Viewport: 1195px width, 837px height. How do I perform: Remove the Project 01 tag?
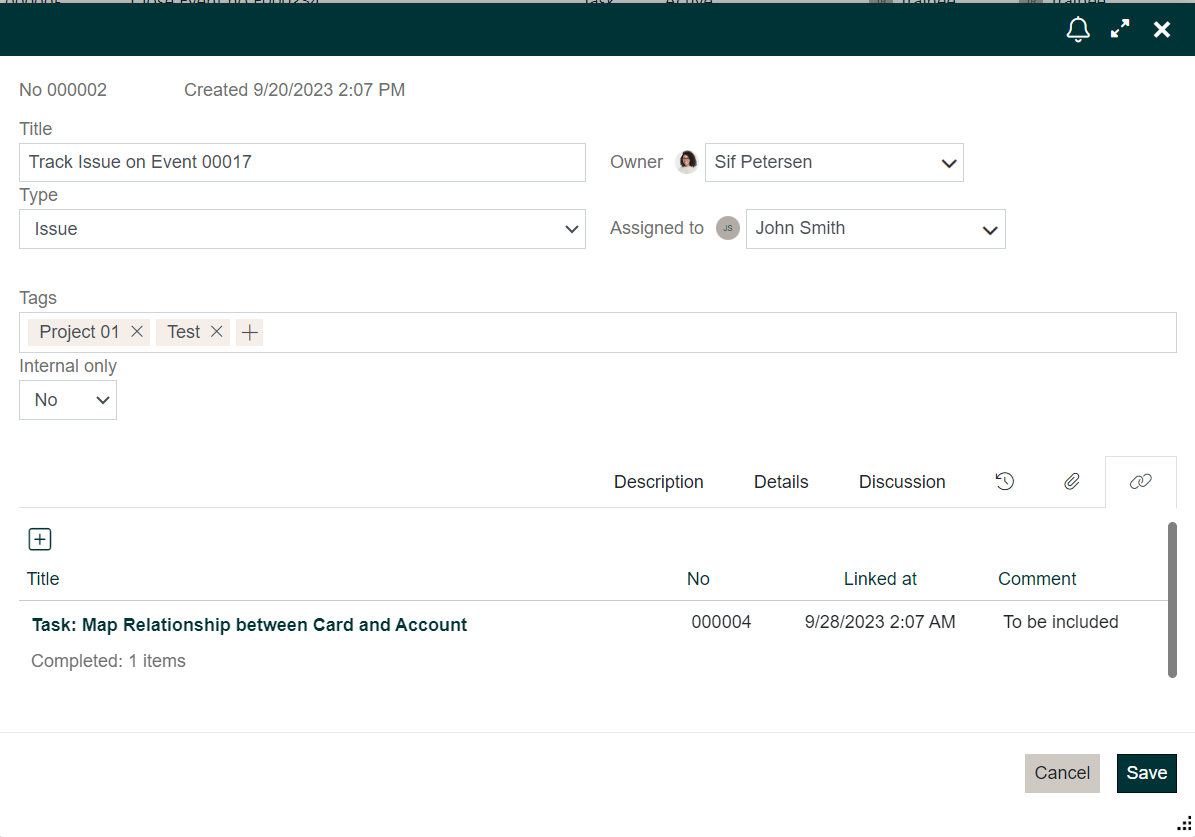[138, 332]
